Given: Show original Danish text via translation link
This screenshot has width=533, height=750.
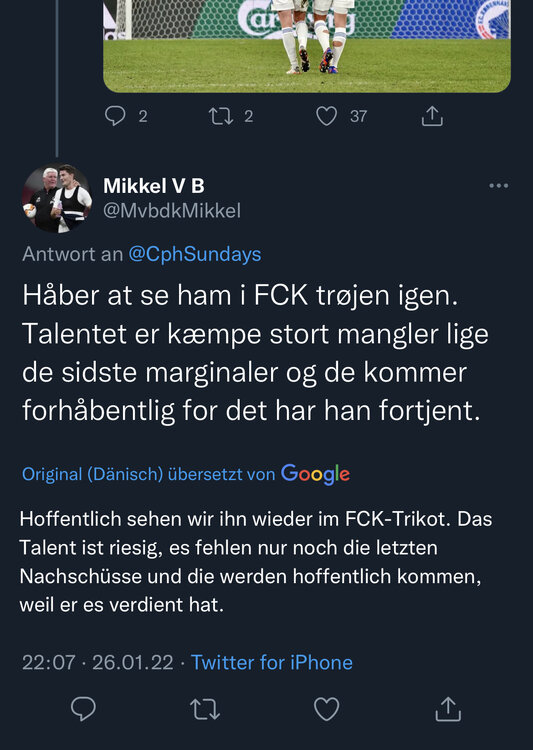Looking at the screenshot, I should (x=148, y=474).
